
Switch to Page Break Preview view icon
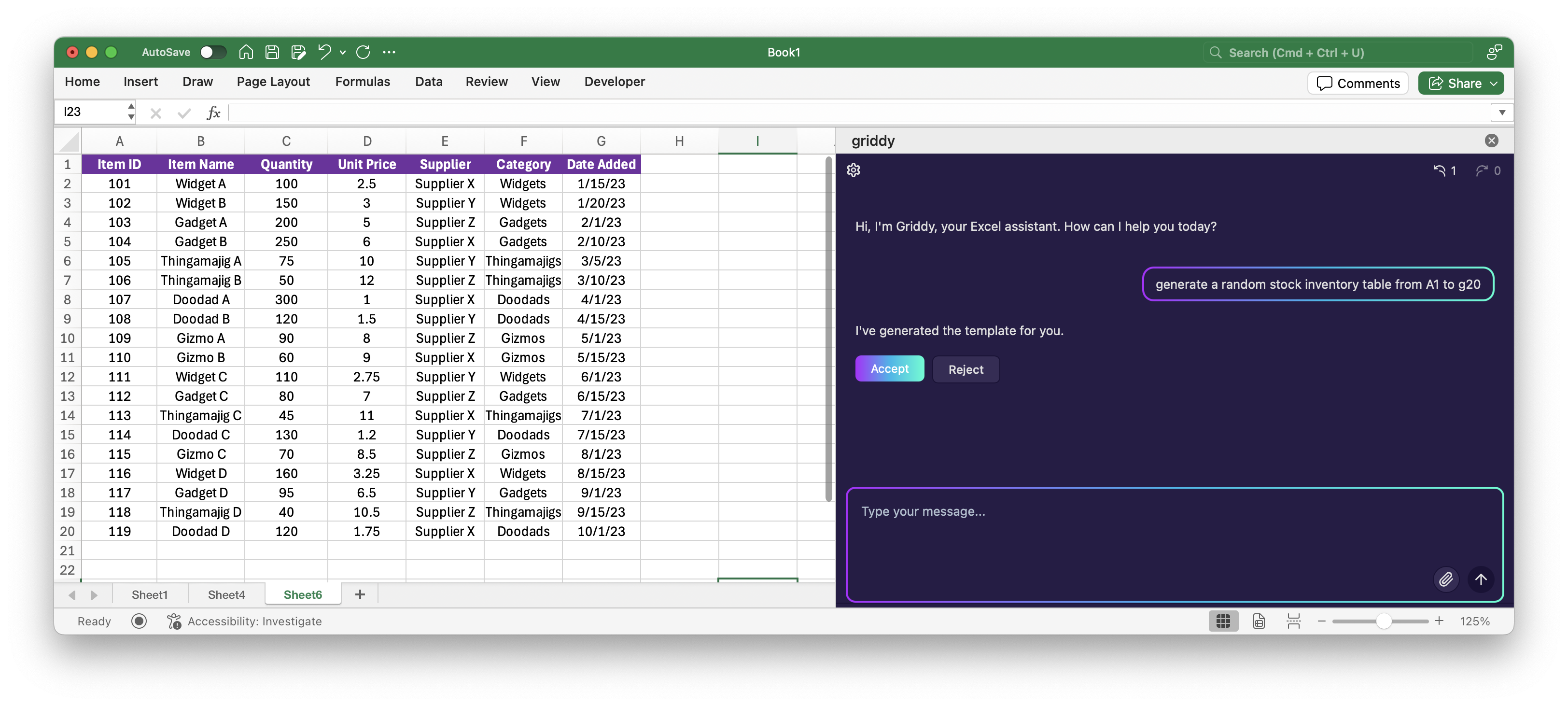[1293, 621]
